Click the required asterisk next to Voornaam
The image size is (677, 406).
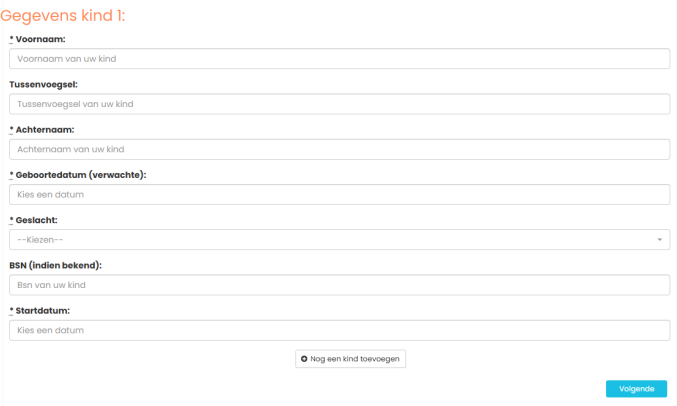(11, 39)
